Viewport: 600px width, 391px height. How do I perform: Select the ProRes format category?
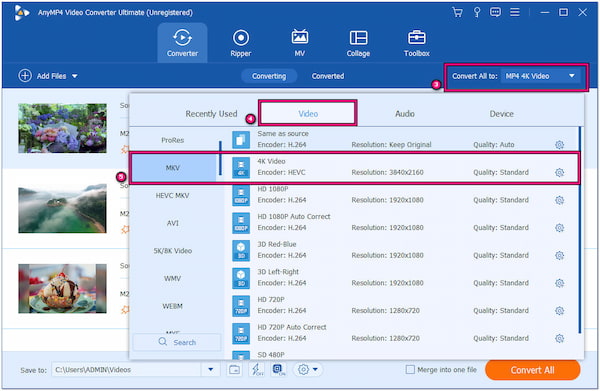pos(173,140)
